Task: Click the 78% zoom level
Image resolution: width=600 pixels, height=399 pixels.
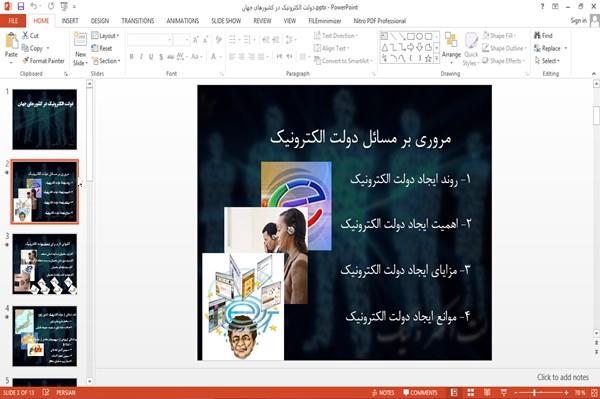Action: 580,392
